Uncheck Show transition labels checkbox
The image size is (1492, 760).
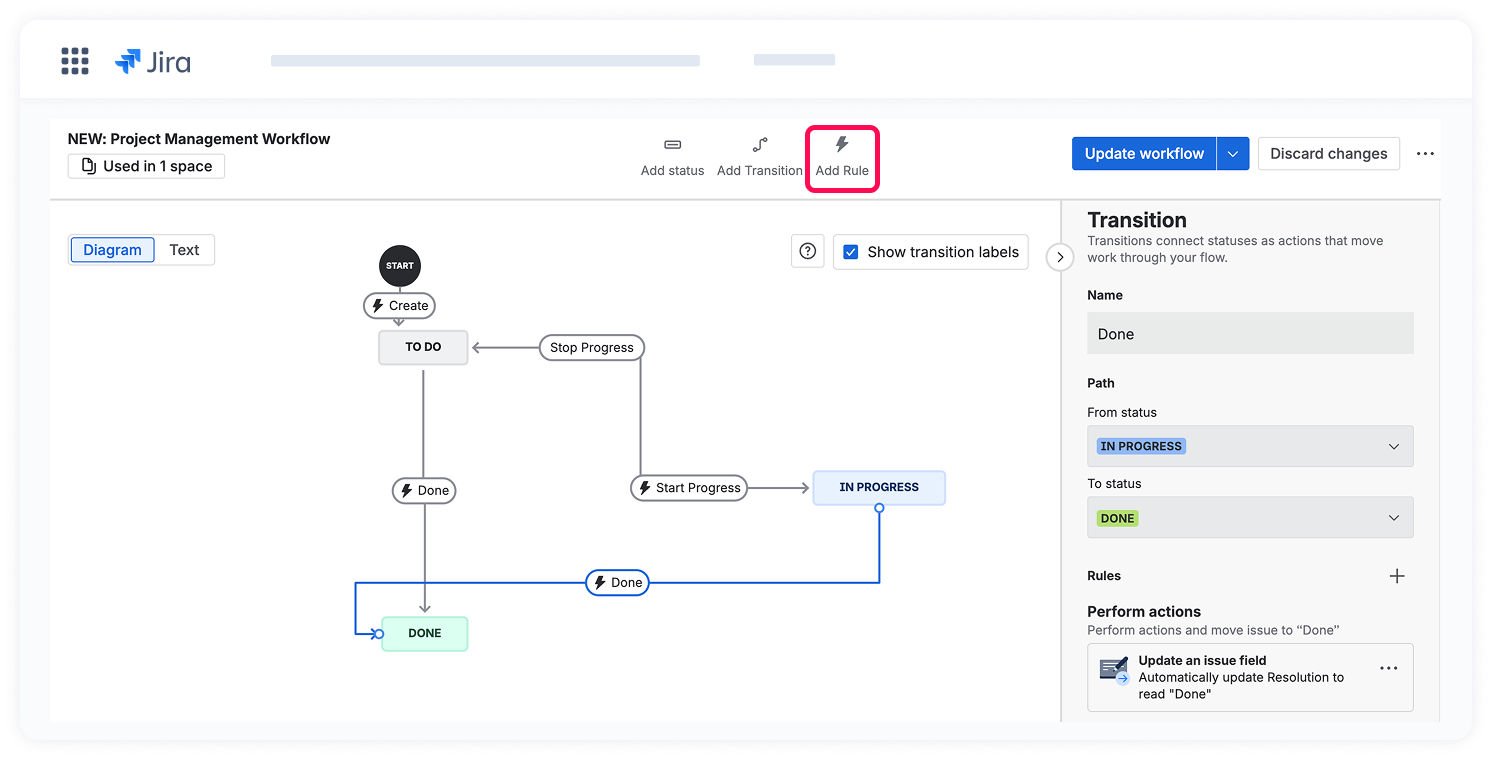tap(851, 252)
